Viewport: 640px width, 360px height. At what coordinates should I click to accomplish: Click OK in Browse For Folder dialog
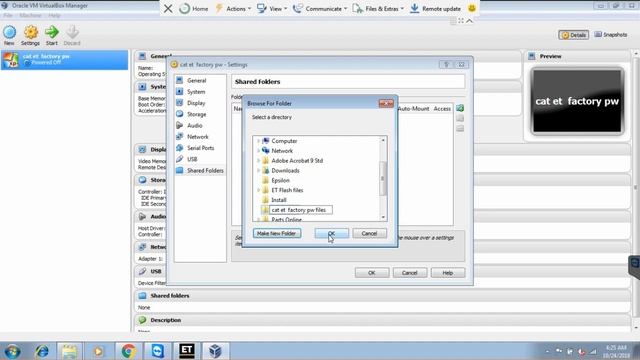(x=331, y=233)
